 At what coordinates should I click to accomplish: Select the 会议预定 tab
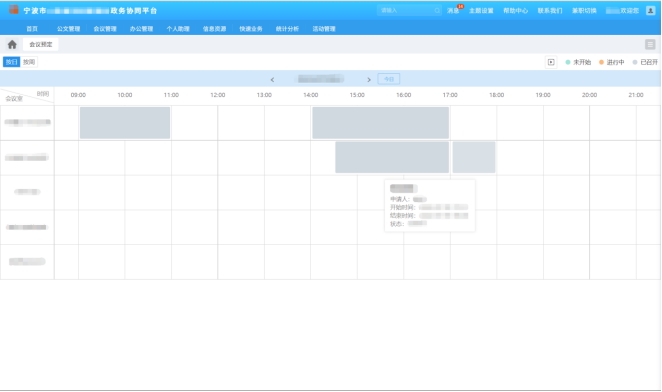tap(41, 44)
